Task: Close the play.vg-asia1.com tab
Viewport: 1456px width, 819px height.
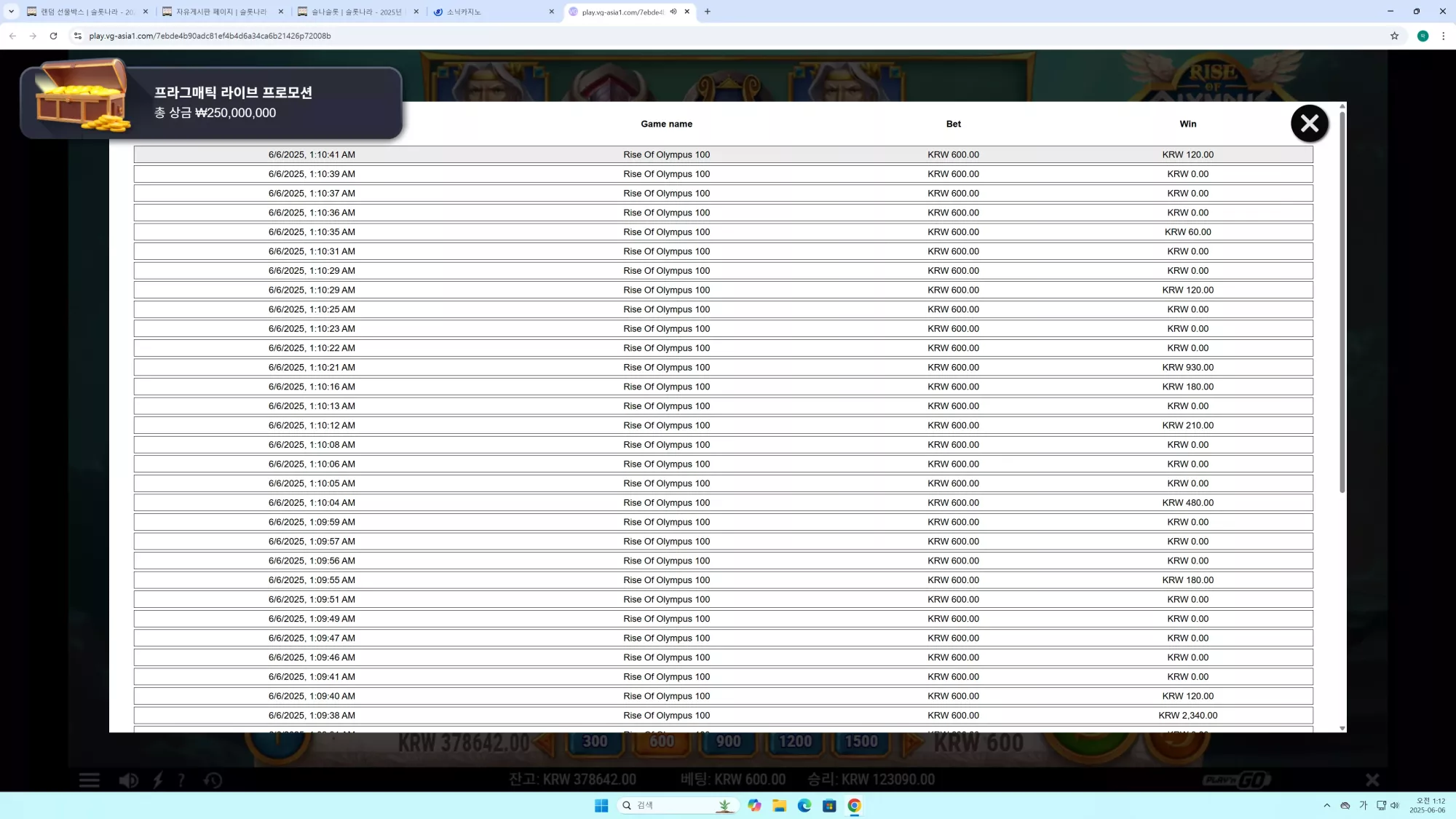Action: click(x=687, y=12)
